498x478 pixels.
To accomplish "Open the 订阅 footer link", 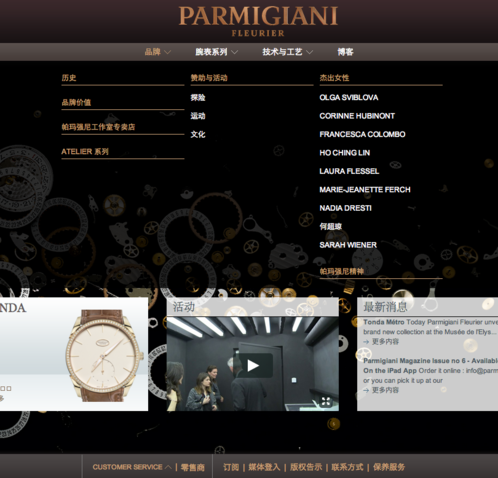I will (x=231, y=467).
